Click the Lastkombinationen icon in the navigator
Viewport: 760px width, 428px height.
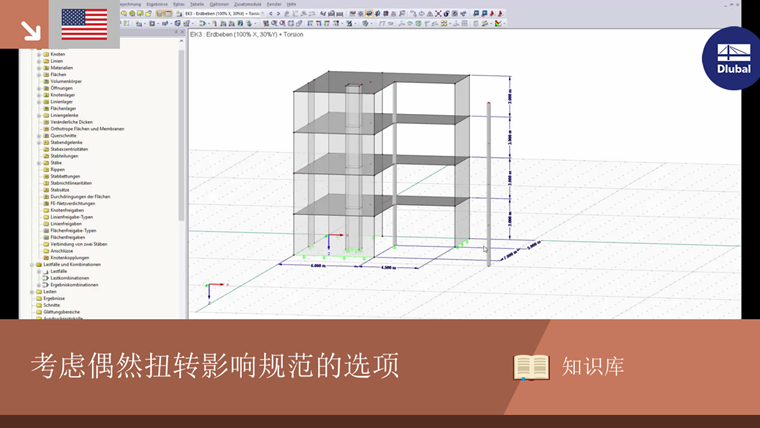[x=46, y=278]
